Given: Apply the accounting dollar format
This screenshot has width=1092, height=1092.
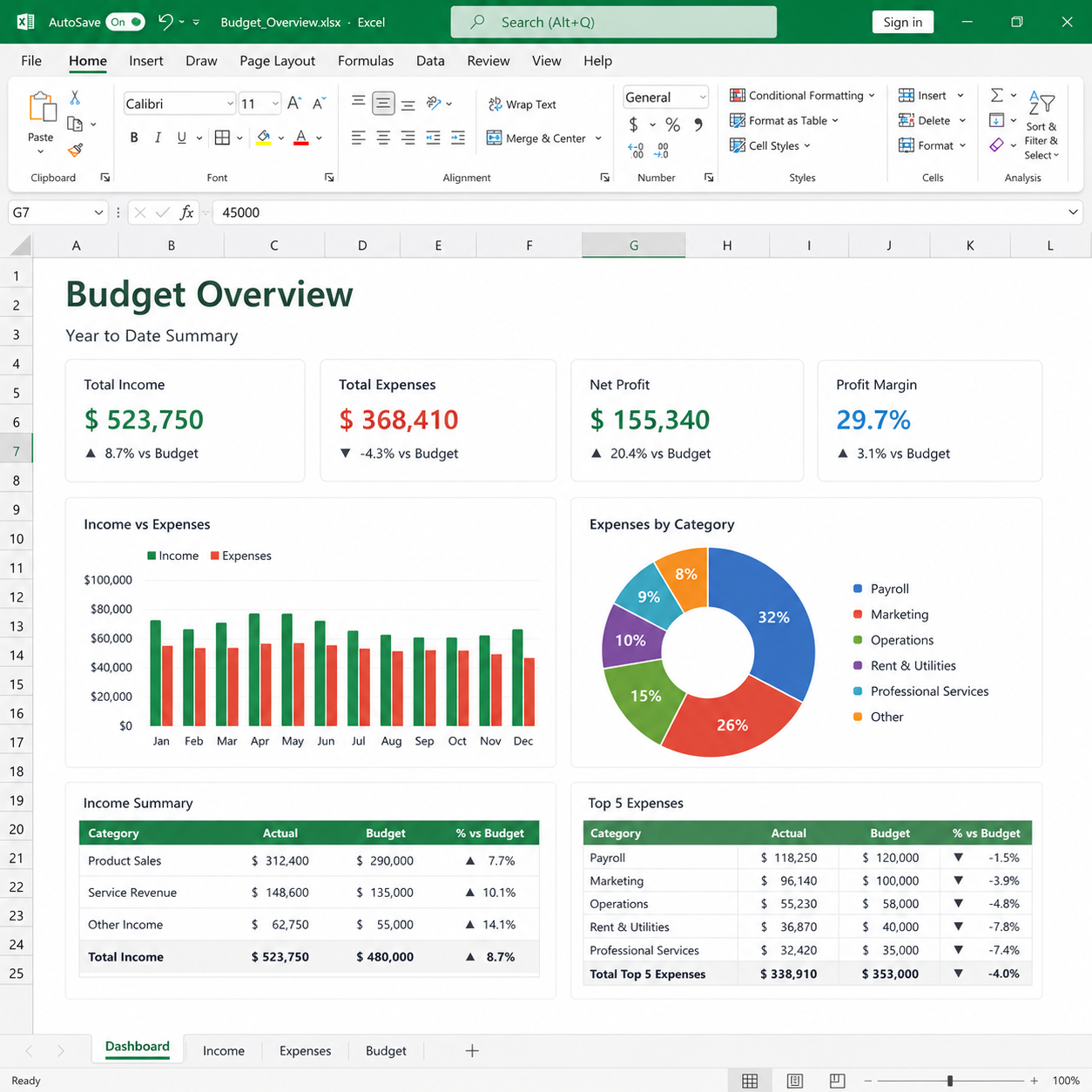Looking at the screenshot, I should (x=634, y=125).
